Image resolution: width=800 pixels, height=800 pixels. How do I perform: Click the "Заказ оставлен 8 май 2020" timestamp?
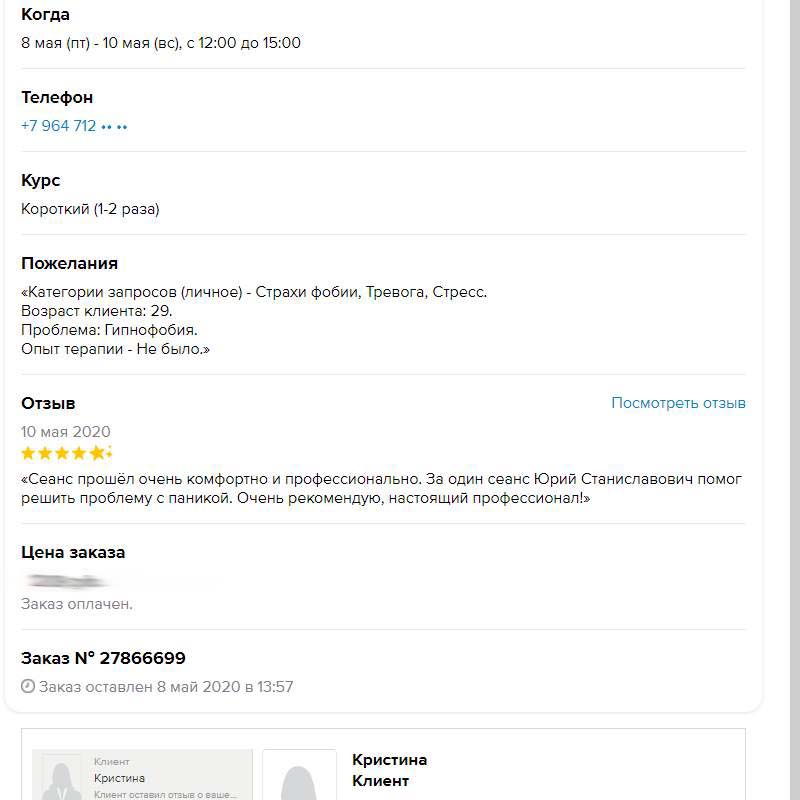tap(166, 687)
